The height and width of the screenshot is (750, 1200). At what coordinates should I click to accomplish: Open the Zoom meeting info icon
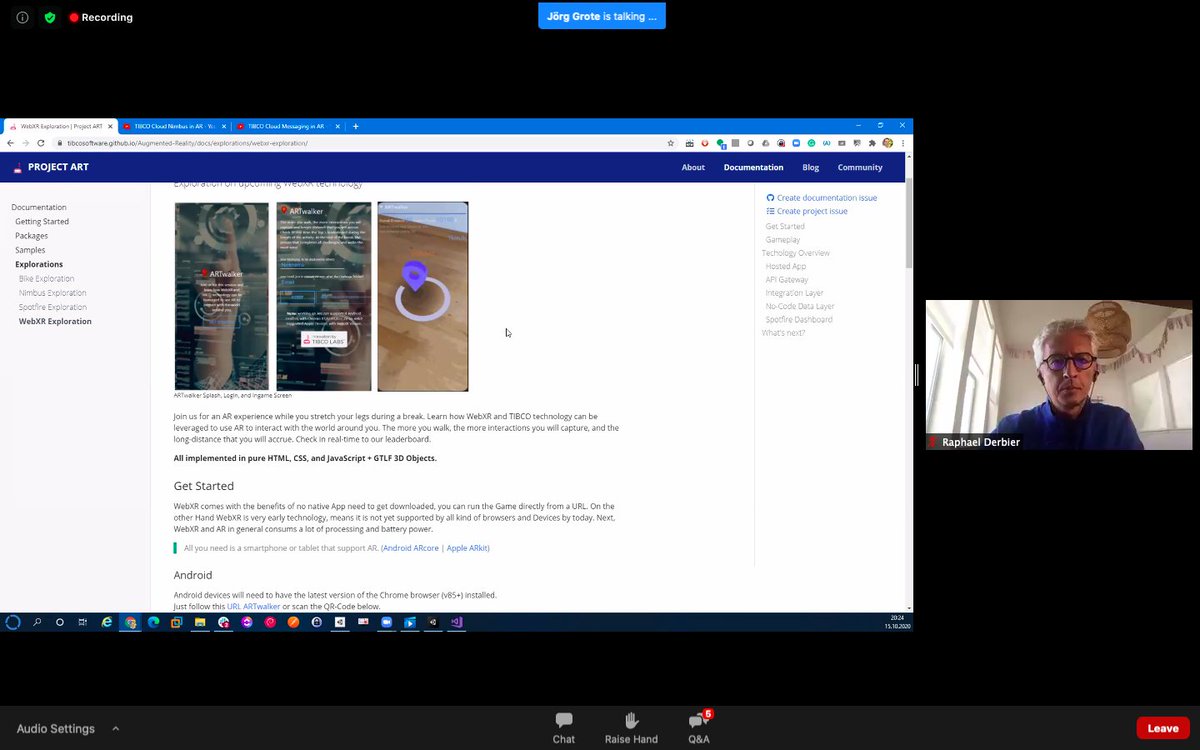coord(22,17)
